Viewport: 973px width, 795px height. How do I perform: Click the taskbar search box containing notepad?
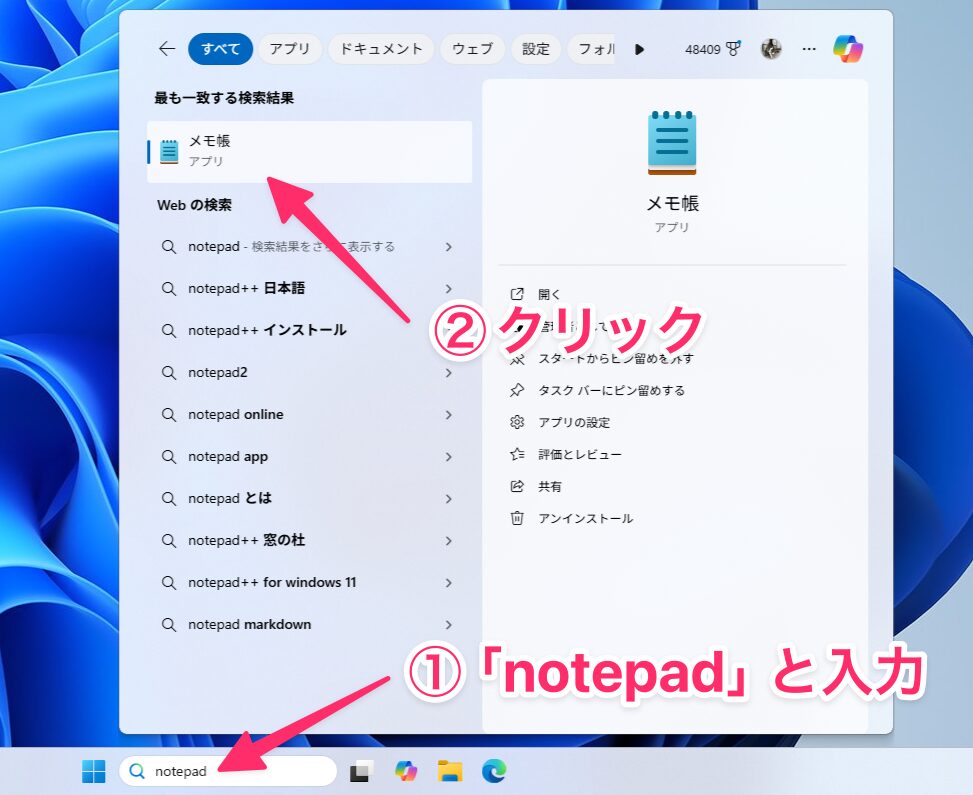tap(228, 771)
